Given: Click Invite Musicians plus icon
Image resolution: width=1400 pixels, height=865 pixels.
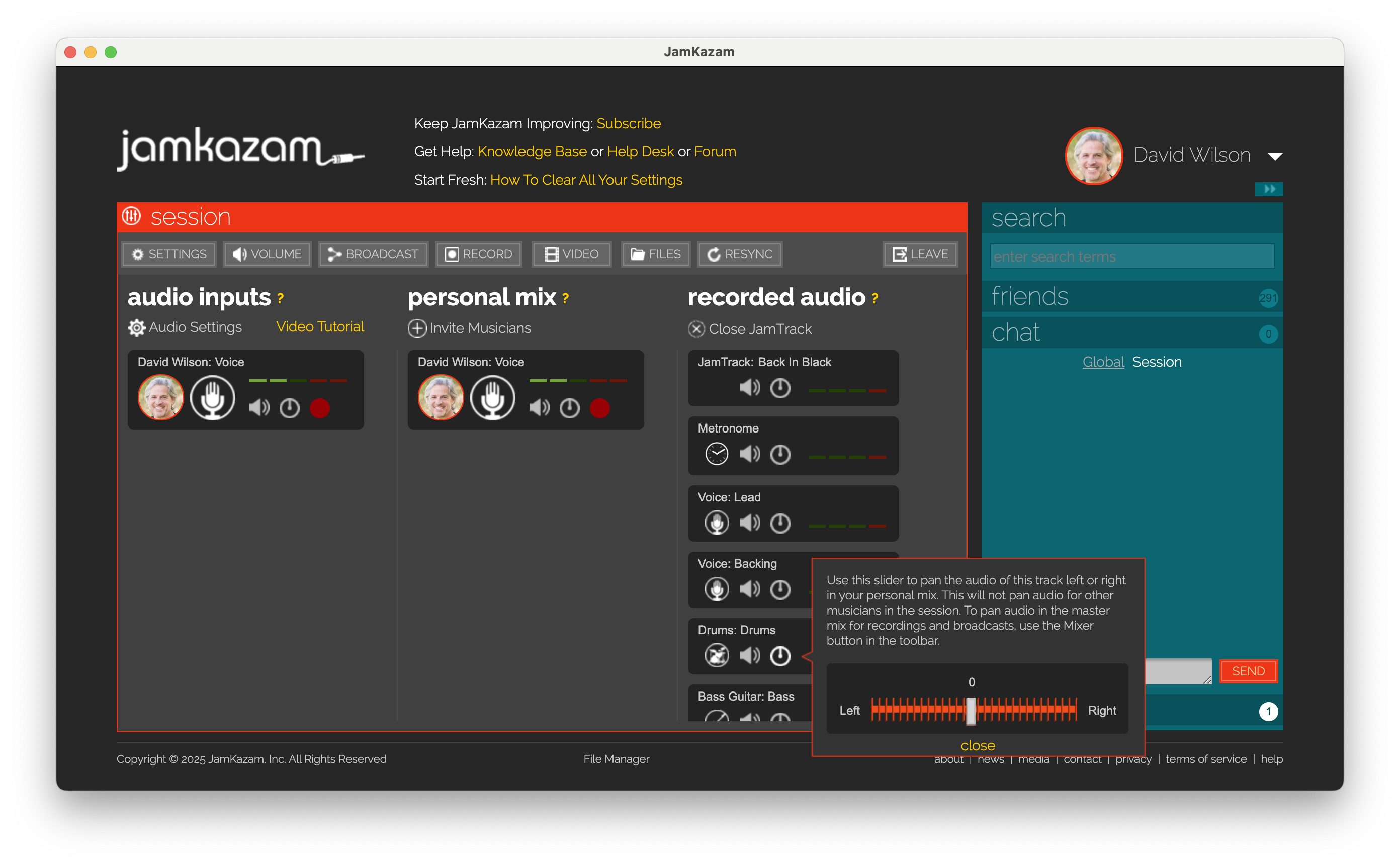Looking at the screenshot, I should 417,328.
